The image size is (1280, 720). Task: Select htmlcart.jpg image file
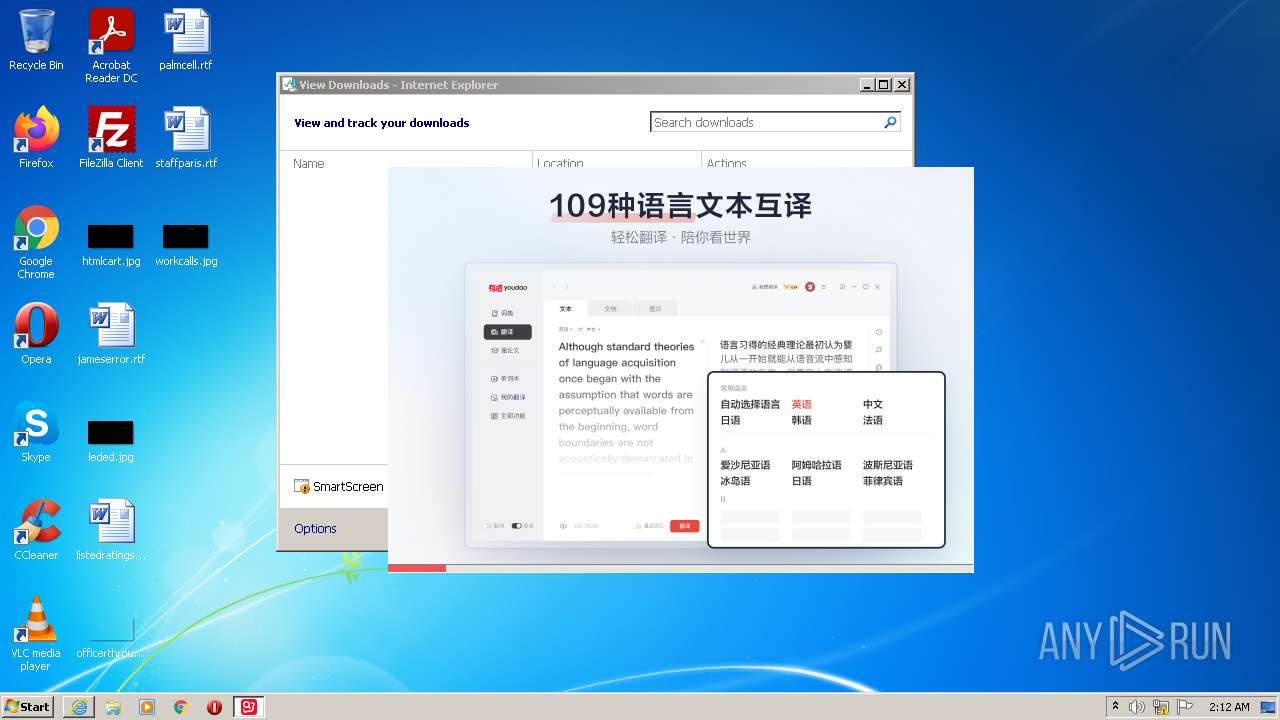(111, 246)
